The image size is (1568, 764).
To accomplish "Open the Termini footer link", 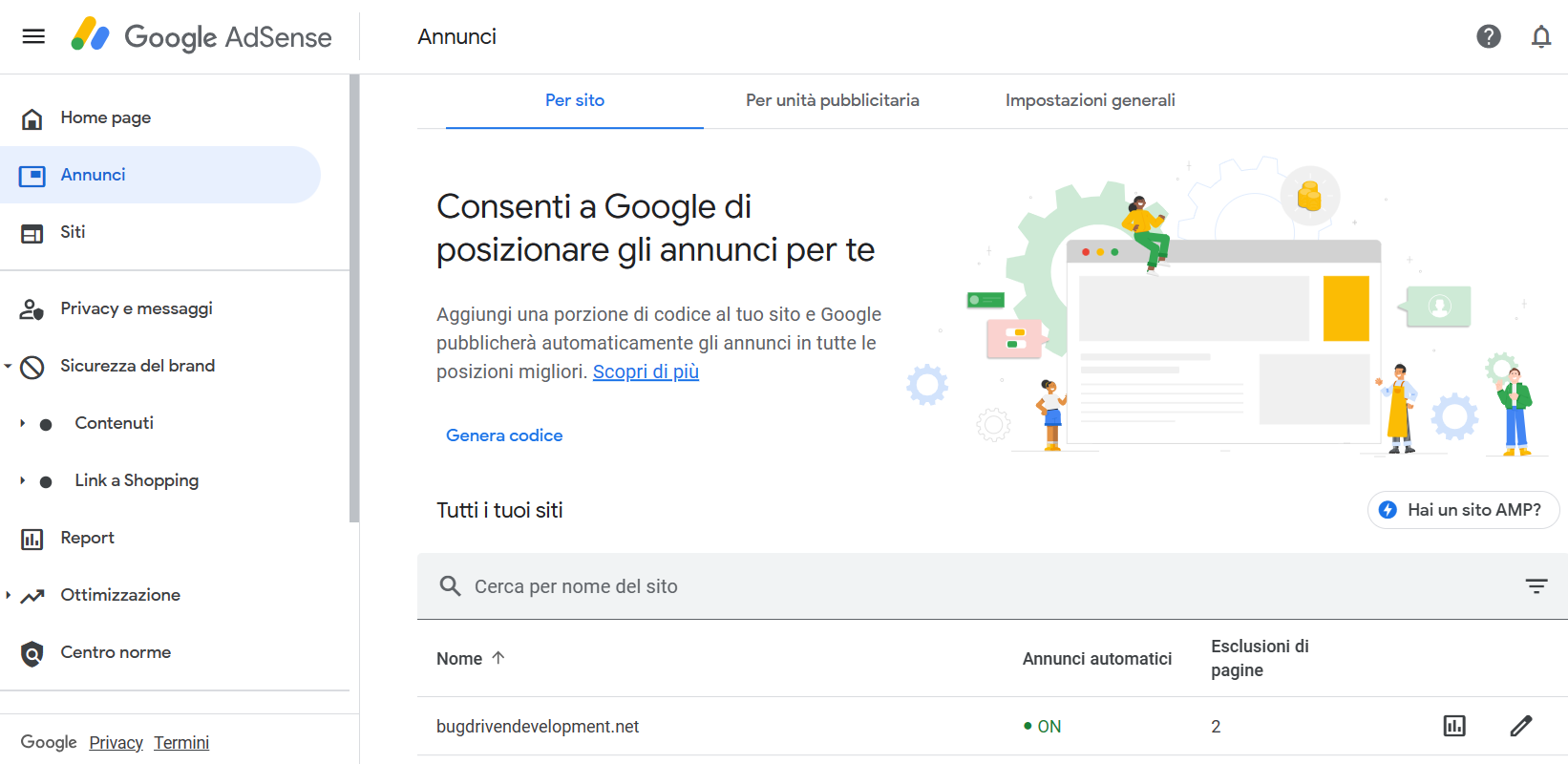I will [181, 743].
